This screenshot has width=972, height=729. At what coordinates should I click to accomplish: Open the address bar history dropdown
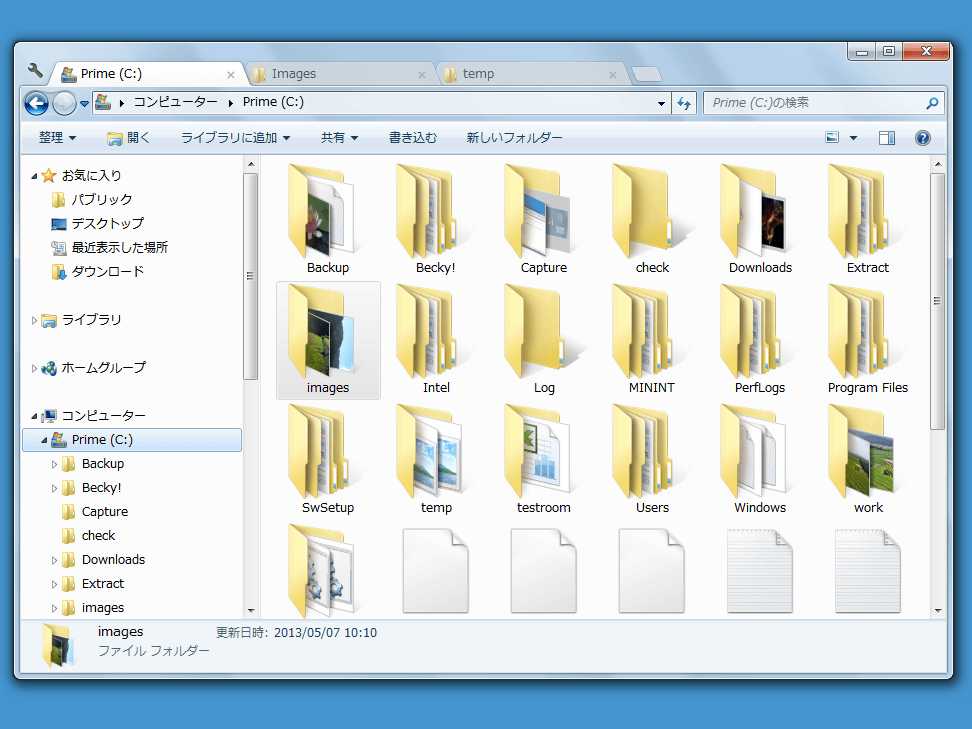[x=661, y=104]
